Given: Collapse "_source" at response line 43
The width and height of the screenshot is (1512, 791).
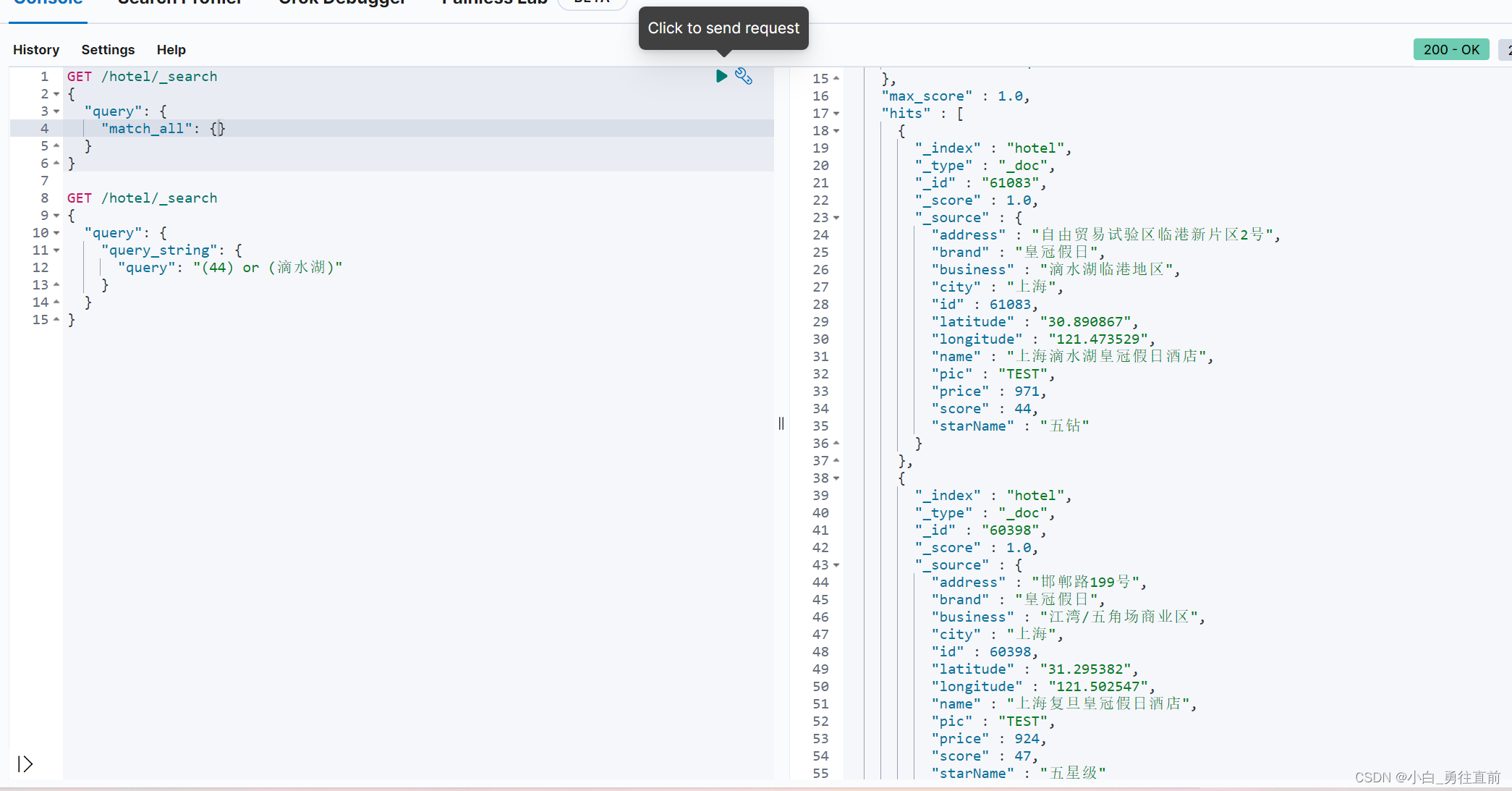Looking at the screenshot, I should pyautogui.click(x=836, y=565).
